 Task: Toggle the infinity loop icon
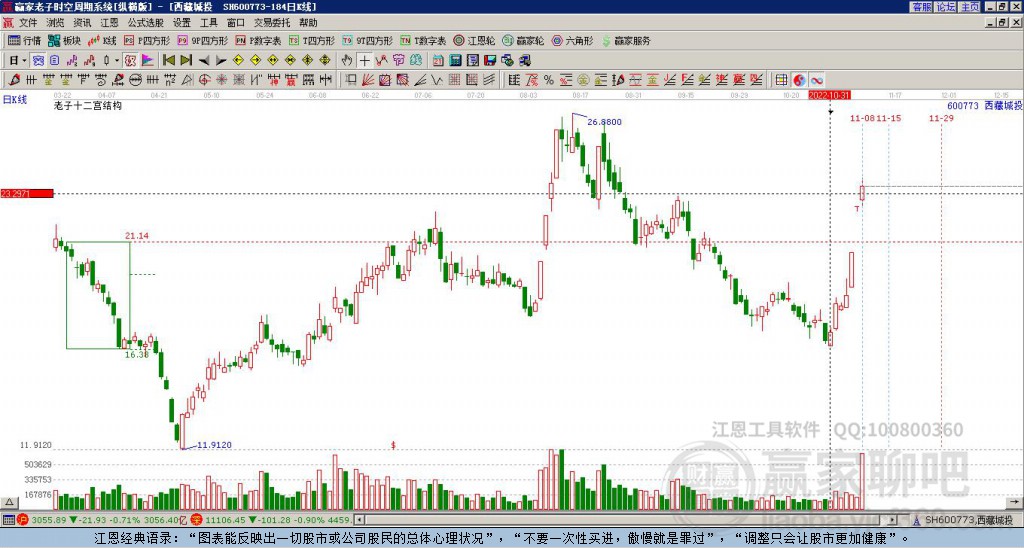pos(816,80)
